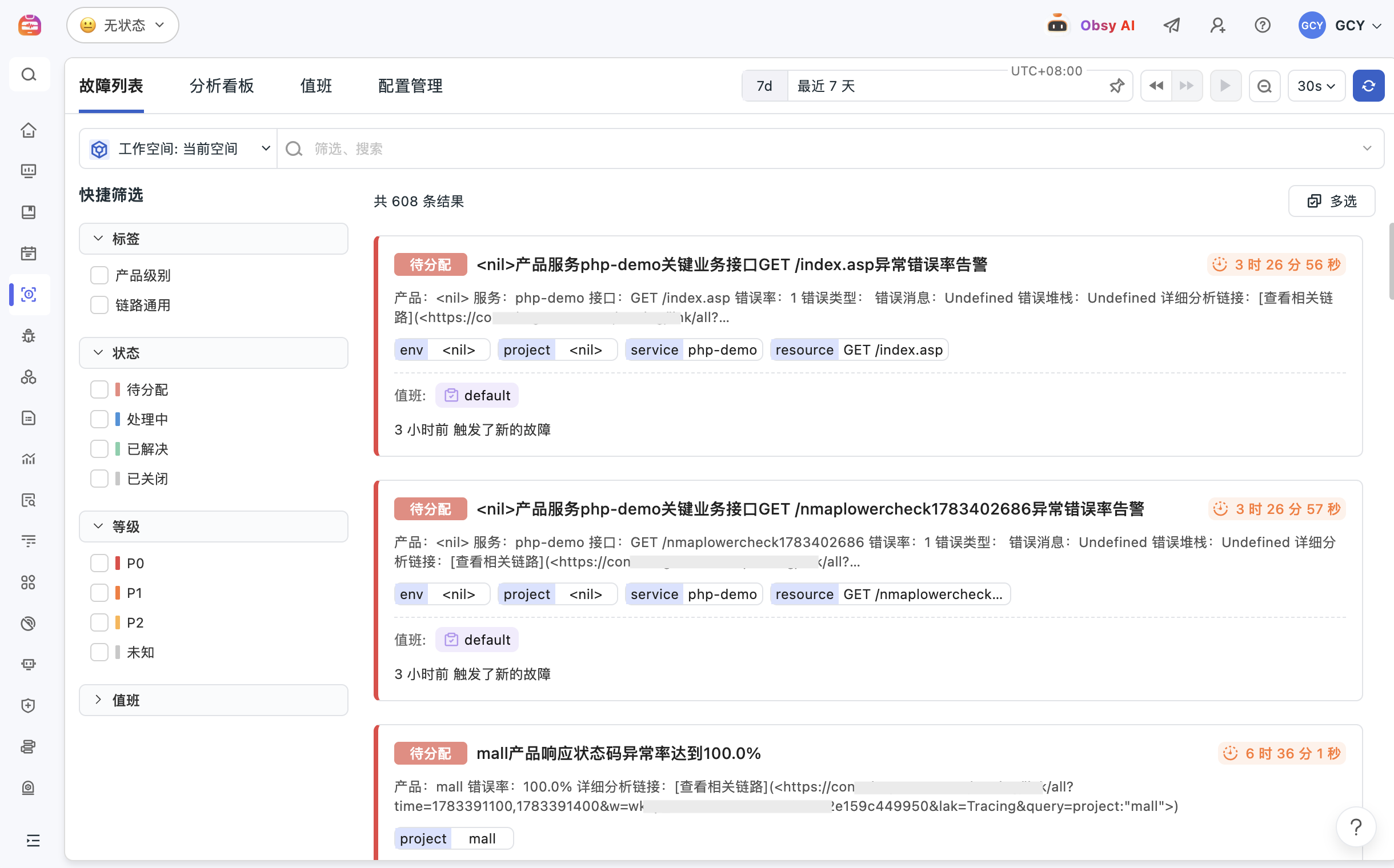The height and width of the screenshot is (868, 1394).
Task: Open the 无状态 status dropdown
Action: (122, 25)
